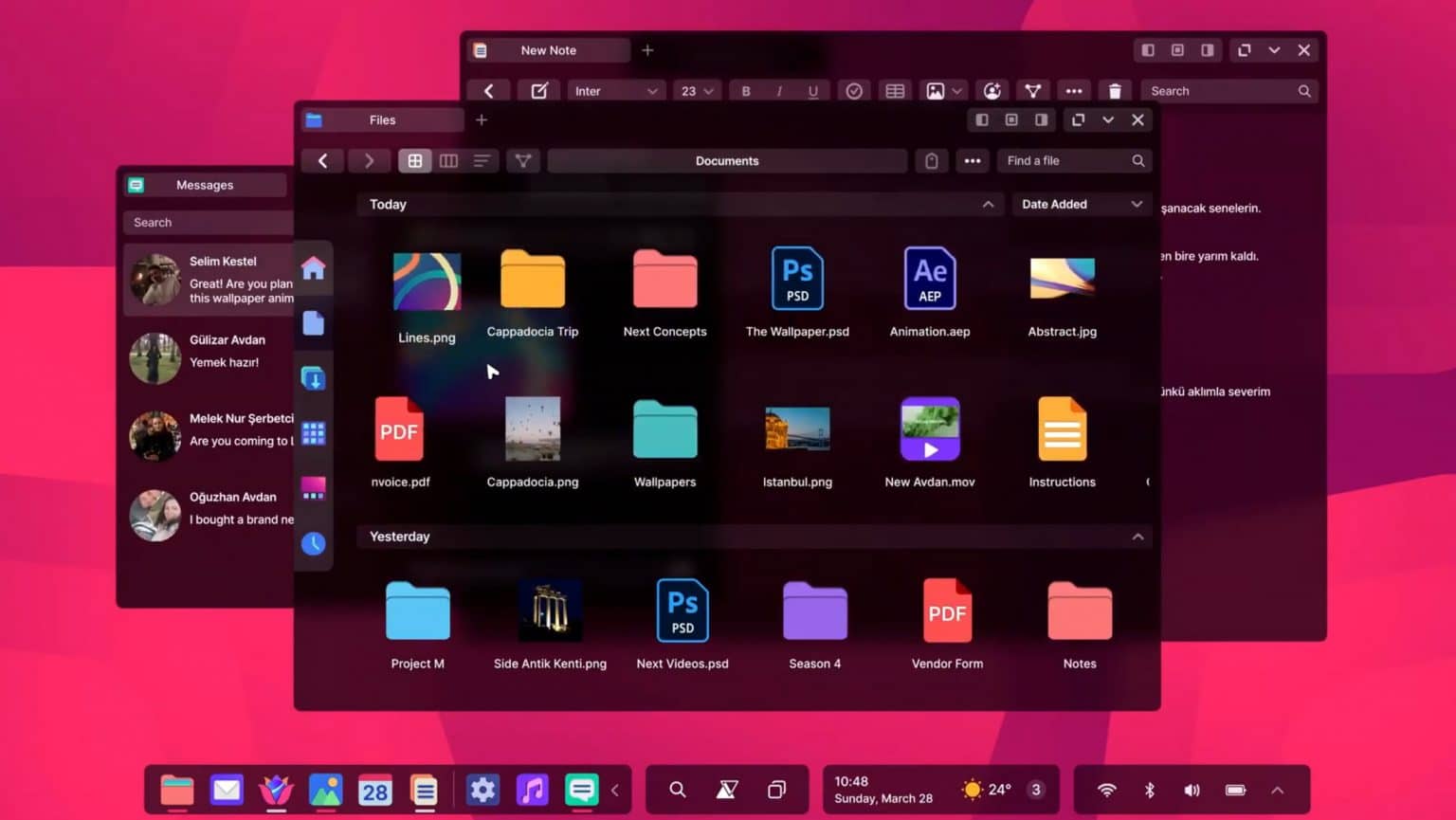Open the Date Added sorting dropdown

[1081, 204]
